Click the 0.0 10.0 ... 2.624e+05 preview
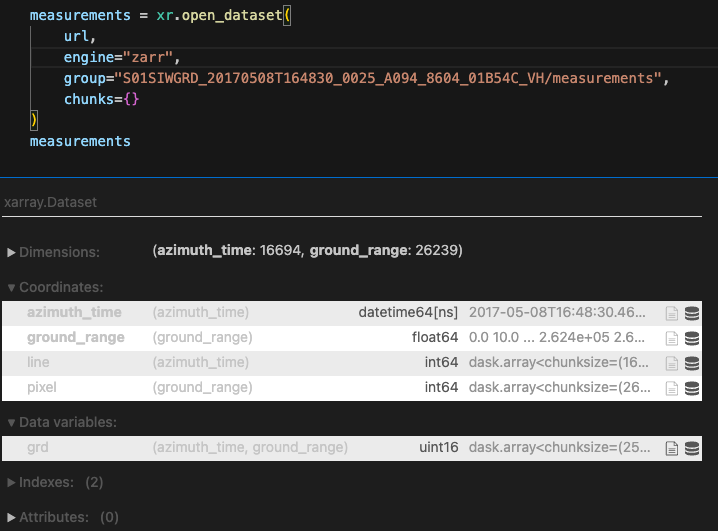This screenshot has height=531, width=718. 556,337
